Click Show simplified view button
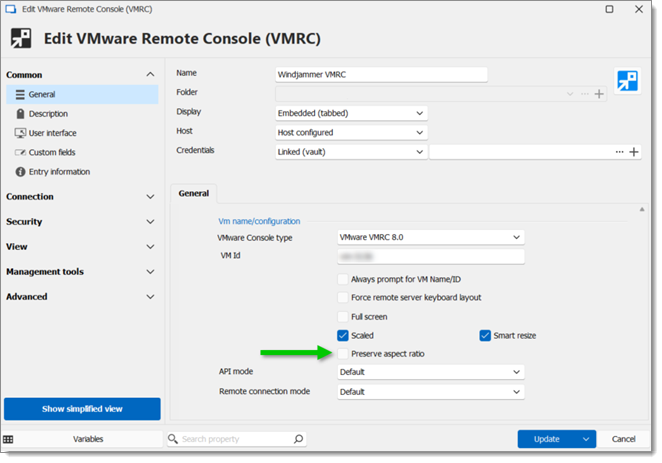Screen dimensions: 662x463 click(x=82, y=409)
